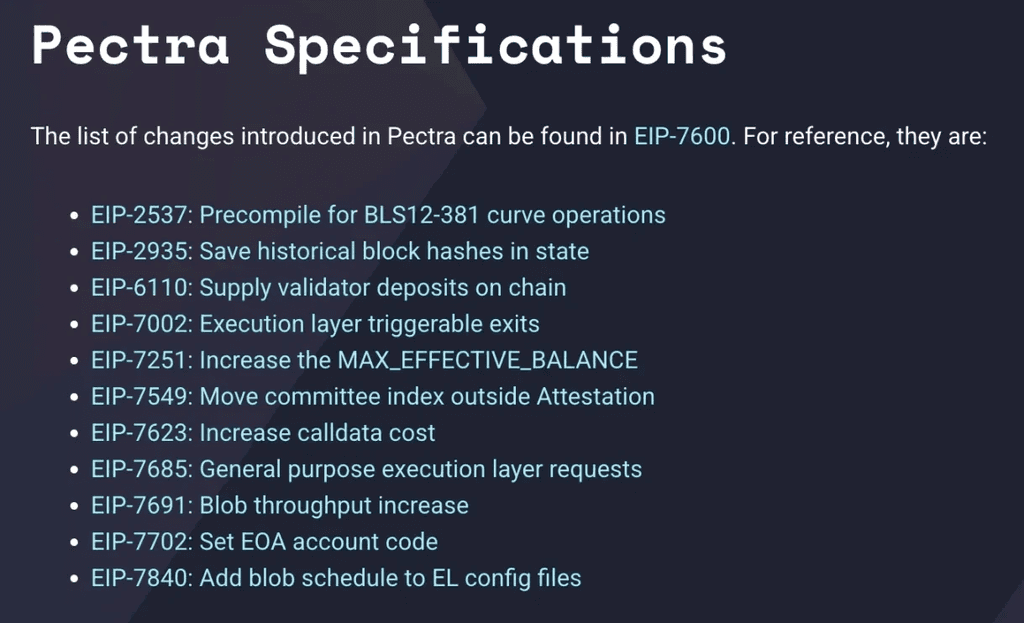Open EIP-7623 Increase calldata cost link

(263, 433)
